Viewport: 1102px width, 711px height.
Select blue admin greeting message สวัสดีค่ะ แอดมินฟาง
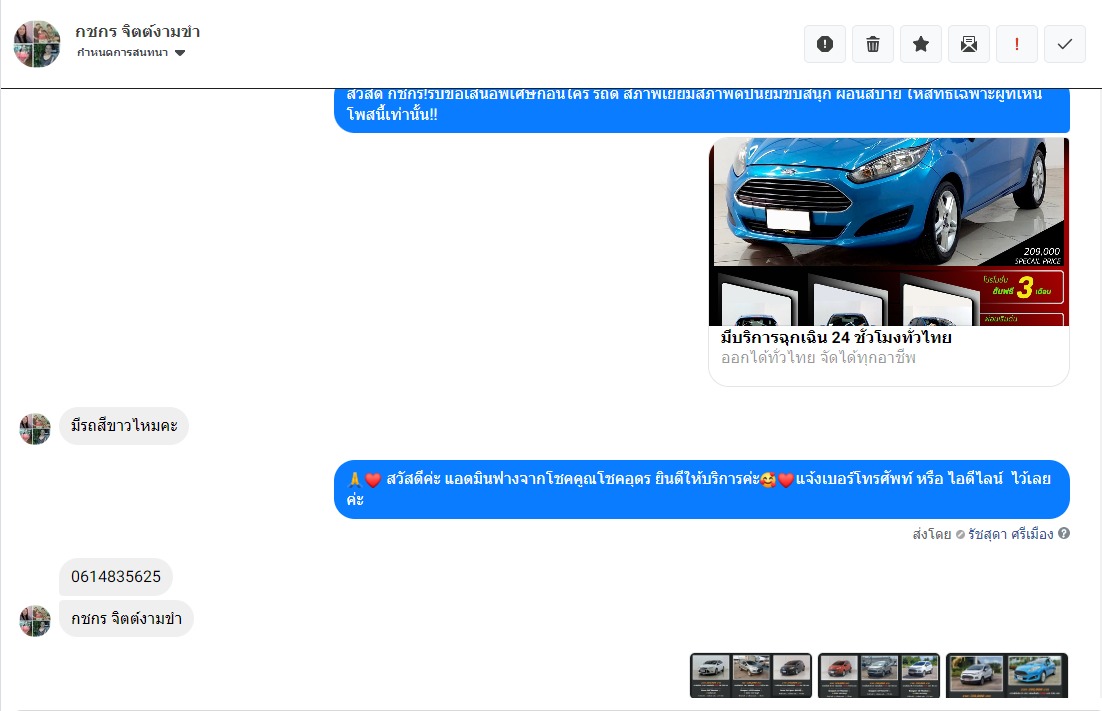tap(701, 490)
